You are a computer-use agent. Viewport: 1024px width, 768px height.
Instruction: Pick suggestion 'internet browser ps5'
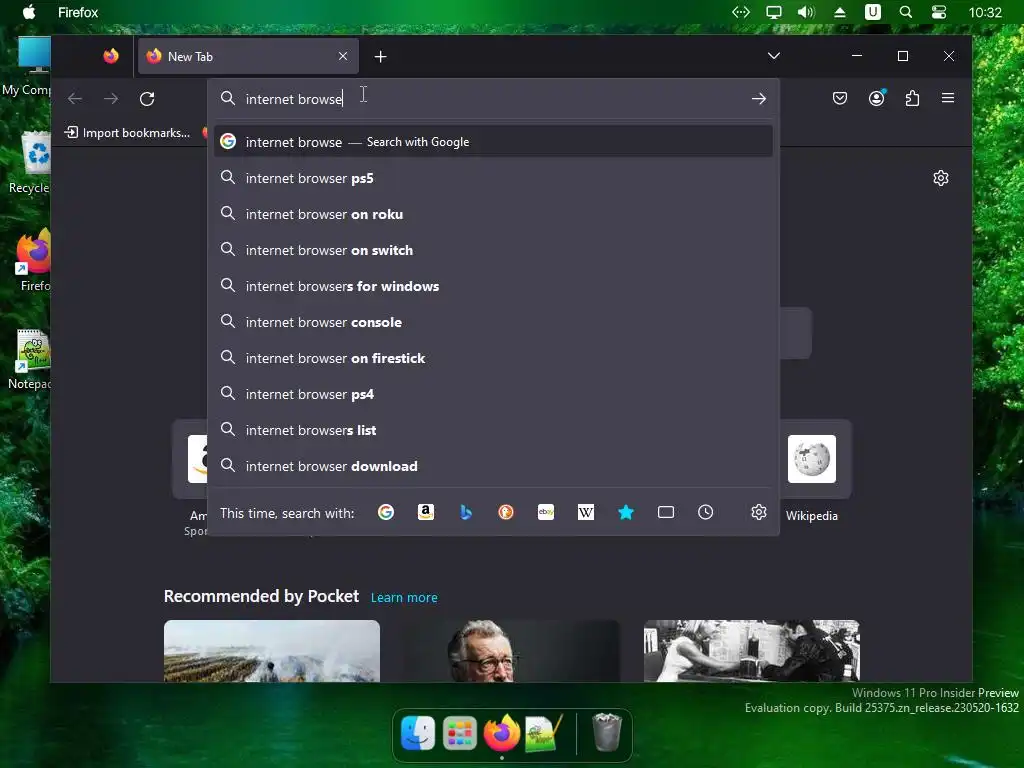(493, 178)
